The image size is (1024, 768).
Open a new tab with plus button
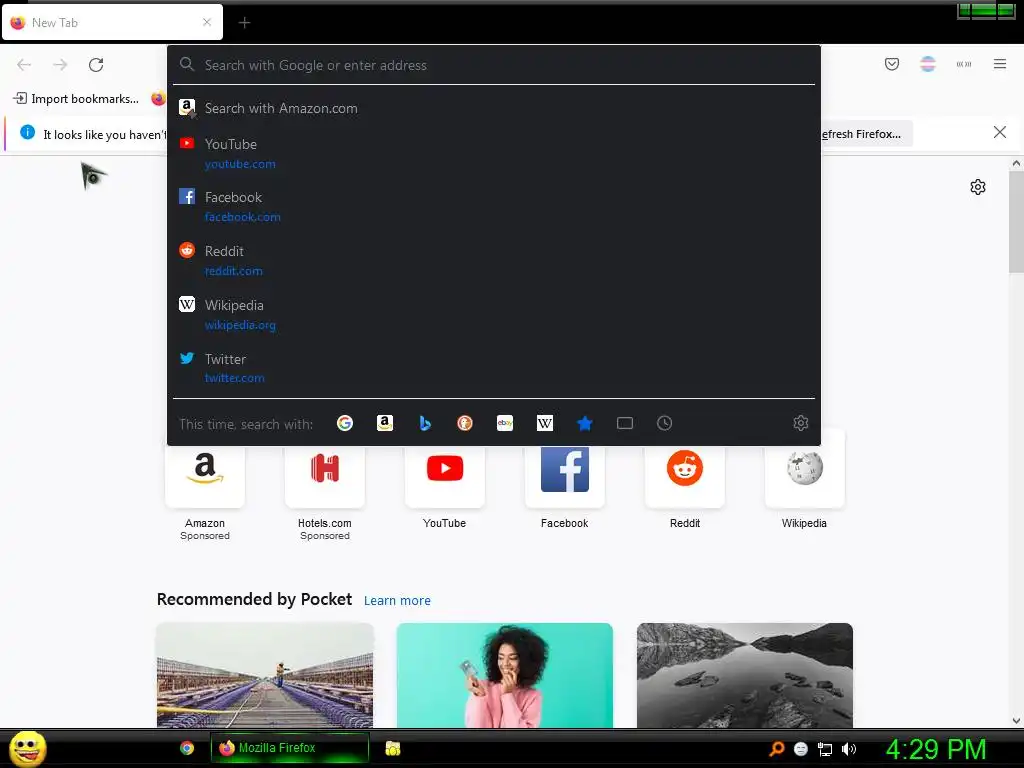point(244,23)
